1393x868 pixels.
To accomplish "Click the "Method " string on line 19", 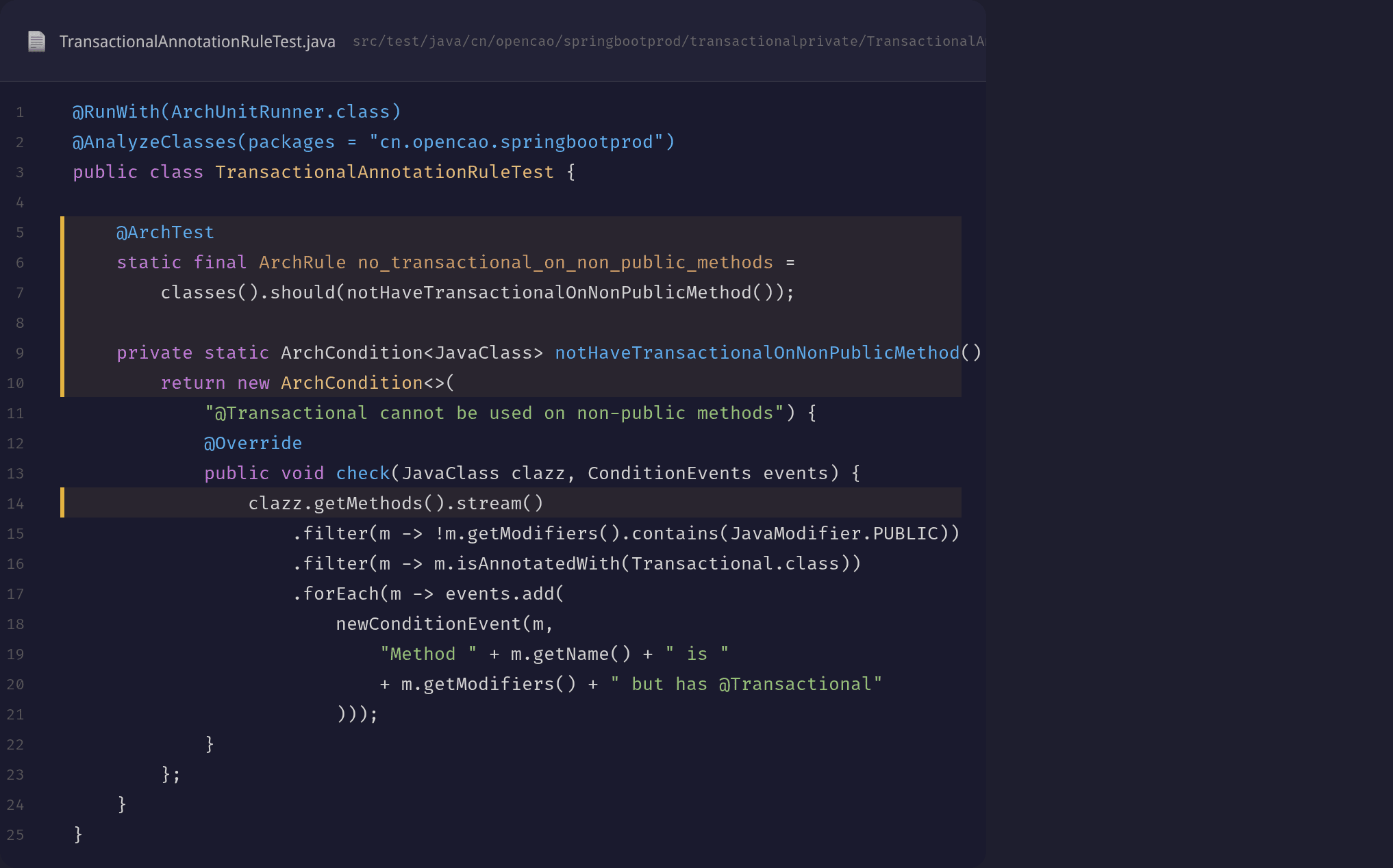I will click(429, 654).
